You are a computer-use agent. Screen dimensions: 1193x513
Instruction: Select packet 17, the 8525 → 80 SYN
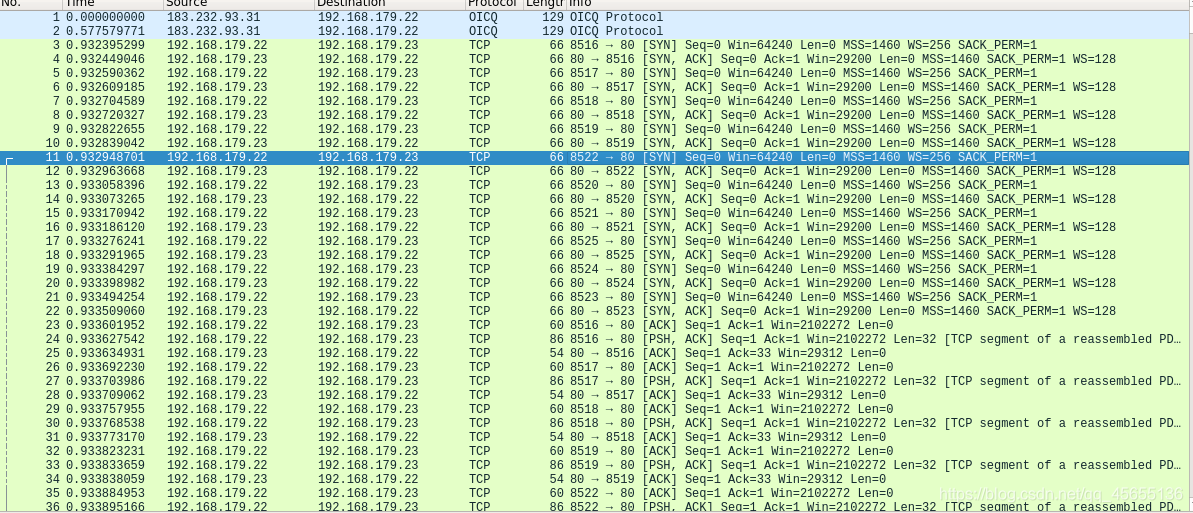[596, 241]
